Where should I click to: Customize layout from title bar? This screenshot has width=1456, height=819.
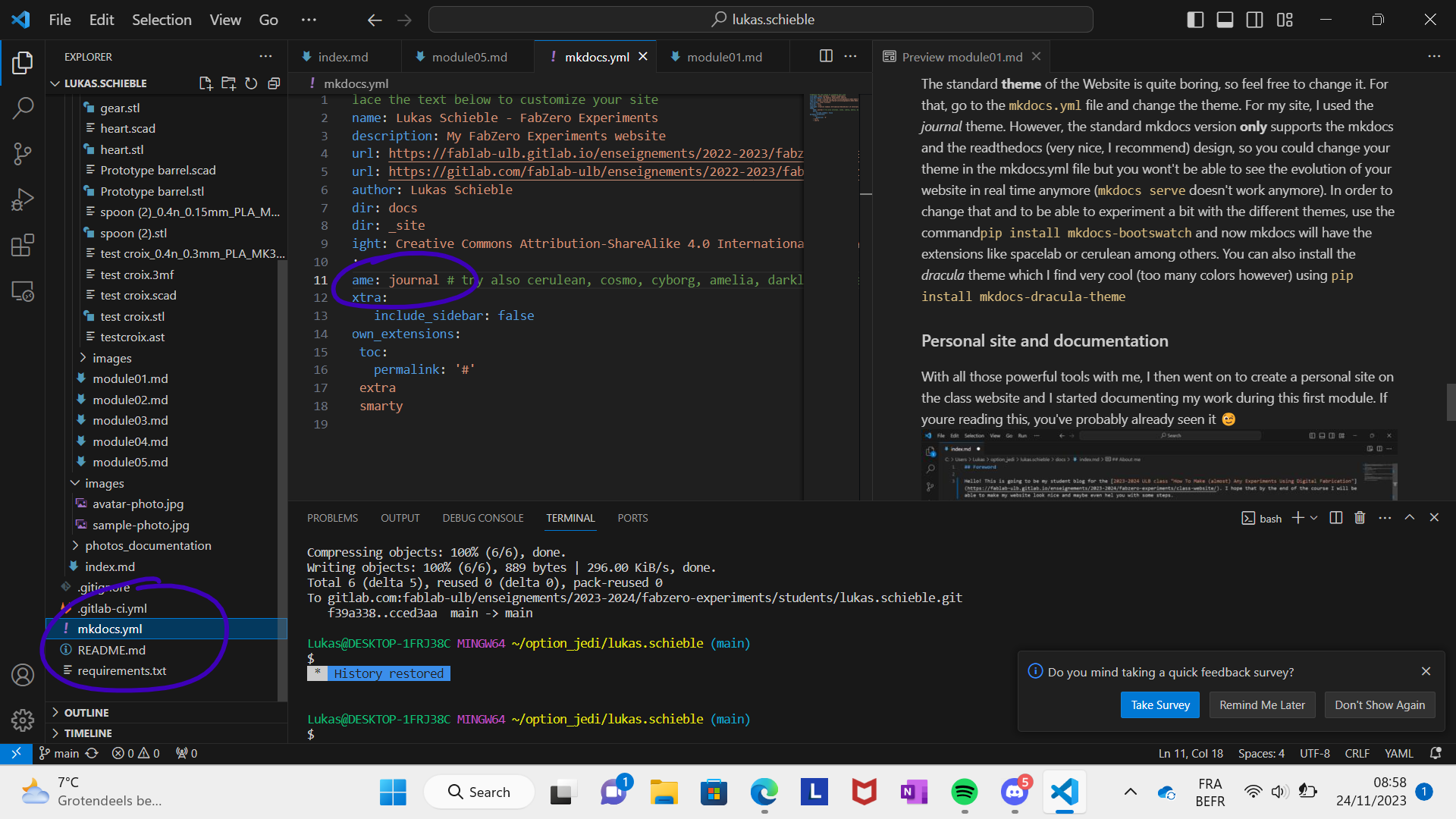1285,20
